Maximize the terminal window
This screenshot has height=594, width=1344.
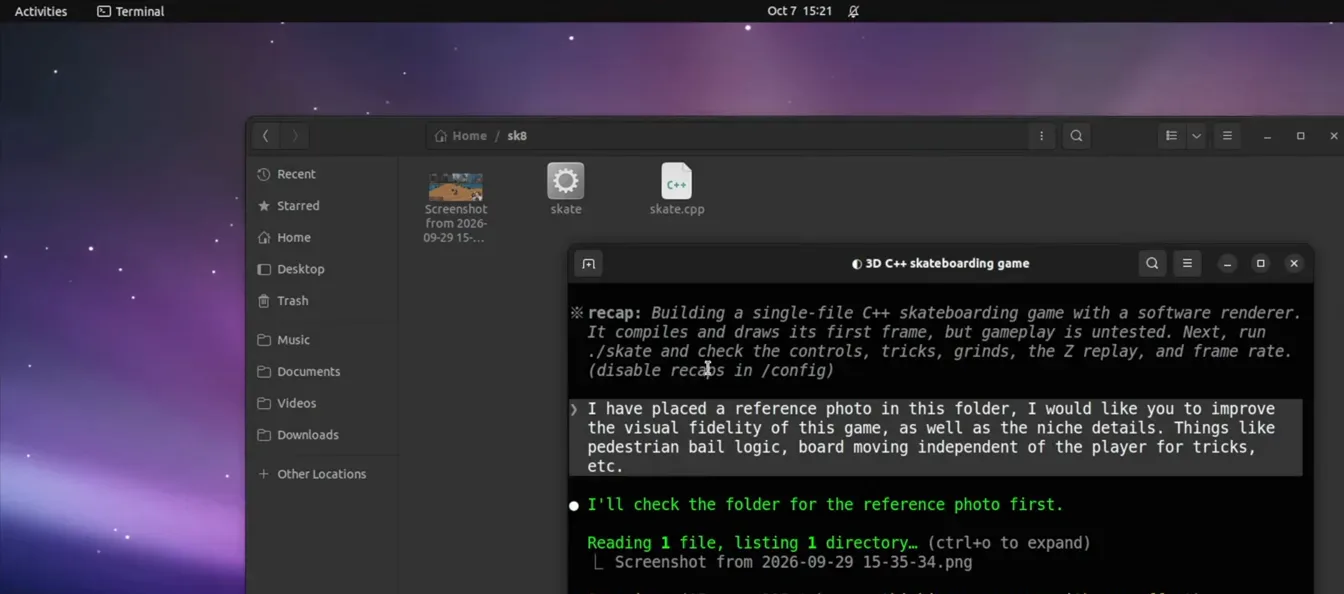point(1260,264)
